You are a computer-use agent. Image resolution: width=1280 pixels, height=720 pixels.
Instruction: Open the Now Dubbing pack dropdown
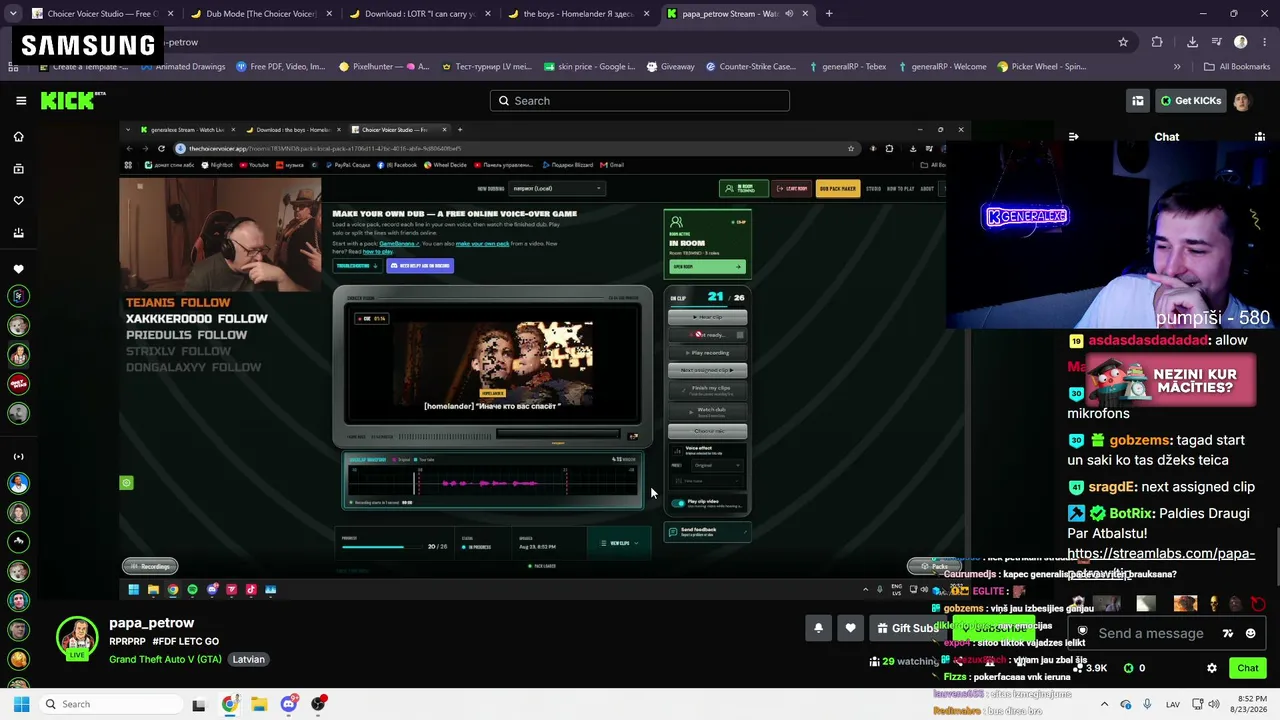click(556, 188)
